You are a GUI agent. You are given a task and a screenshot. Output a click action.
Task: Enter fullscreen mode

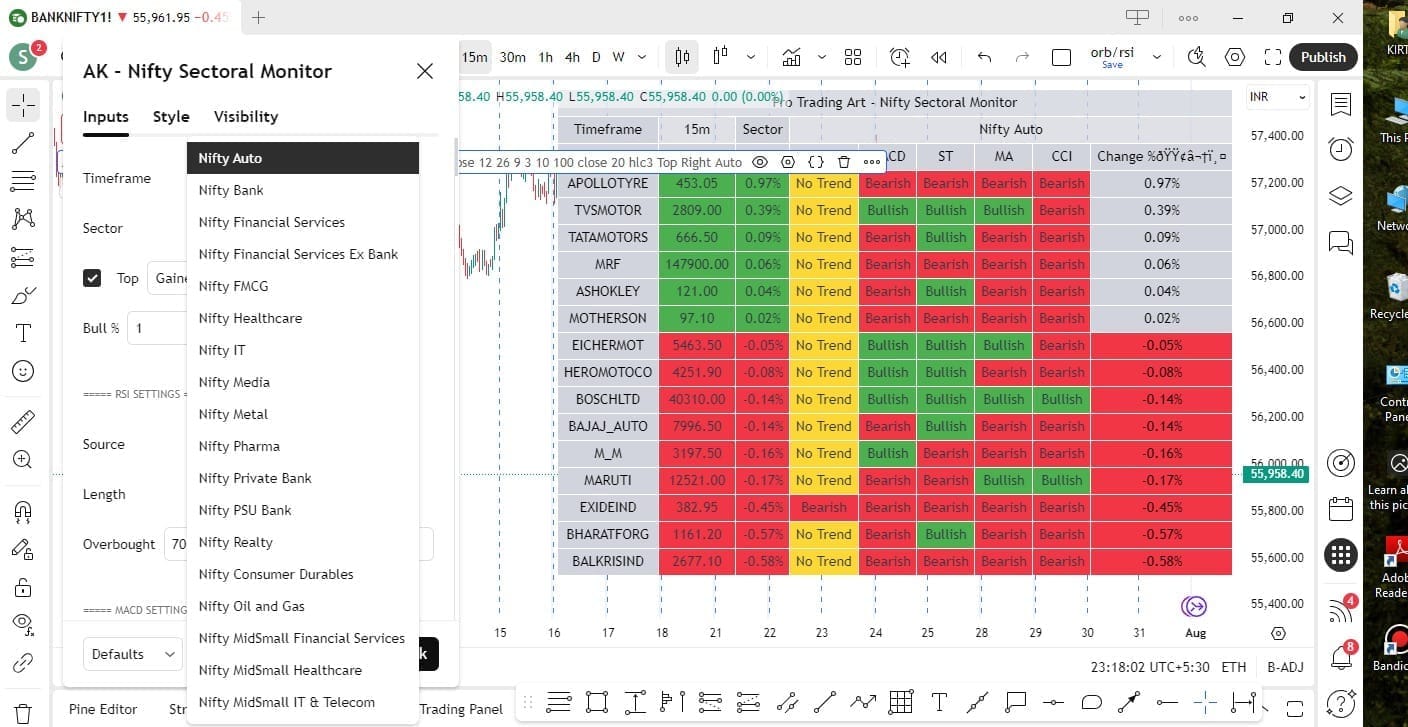click(1273, 57)
